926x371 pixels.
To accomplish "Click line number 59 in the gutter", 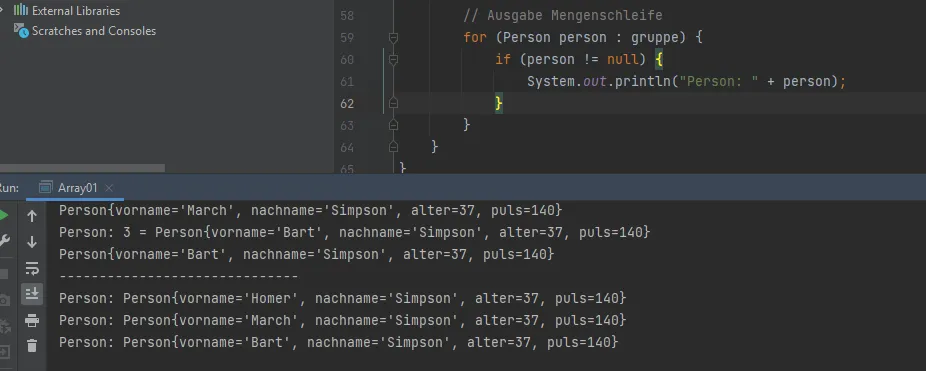I will 347,38.
